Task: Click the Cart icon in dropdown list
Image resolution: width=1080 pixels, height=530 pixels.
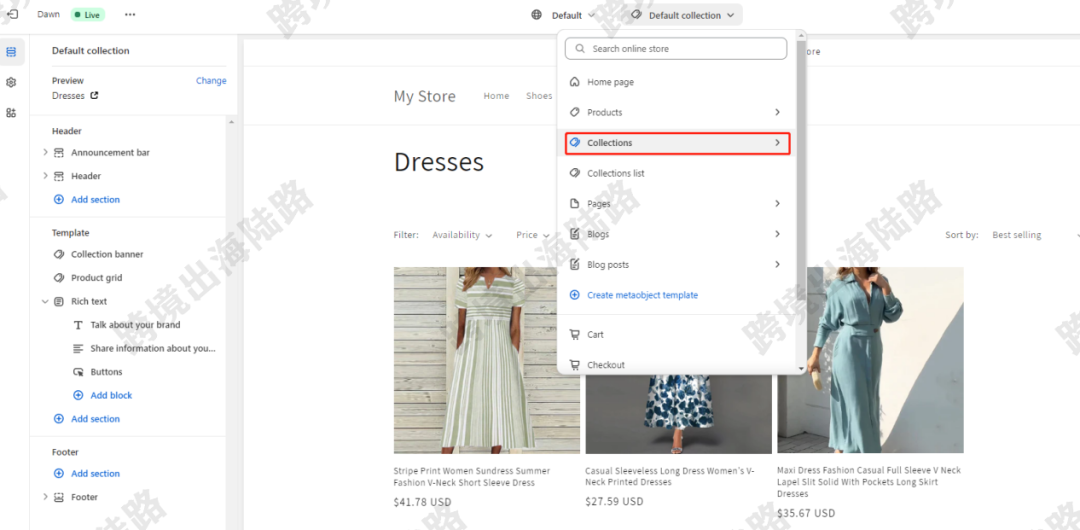Action: pyautogui.click(x=574, y=335)
